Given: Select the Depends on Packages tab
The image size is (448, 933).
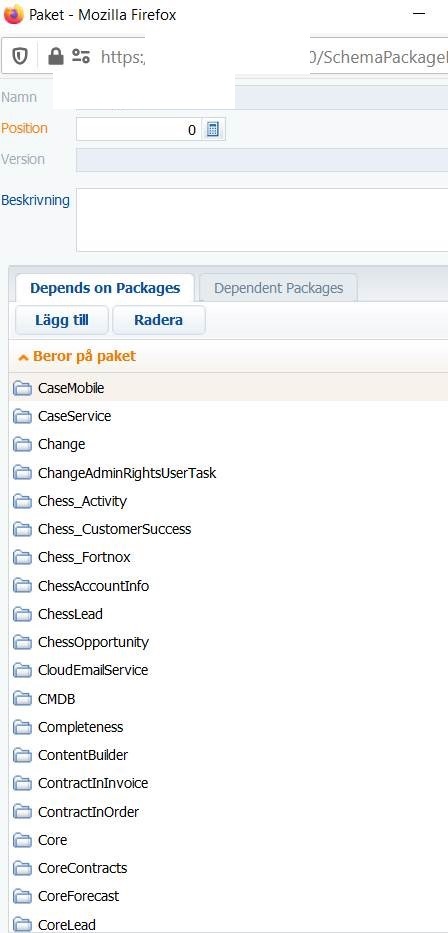Looking at the screenshot, I should [x=105, y=288].
